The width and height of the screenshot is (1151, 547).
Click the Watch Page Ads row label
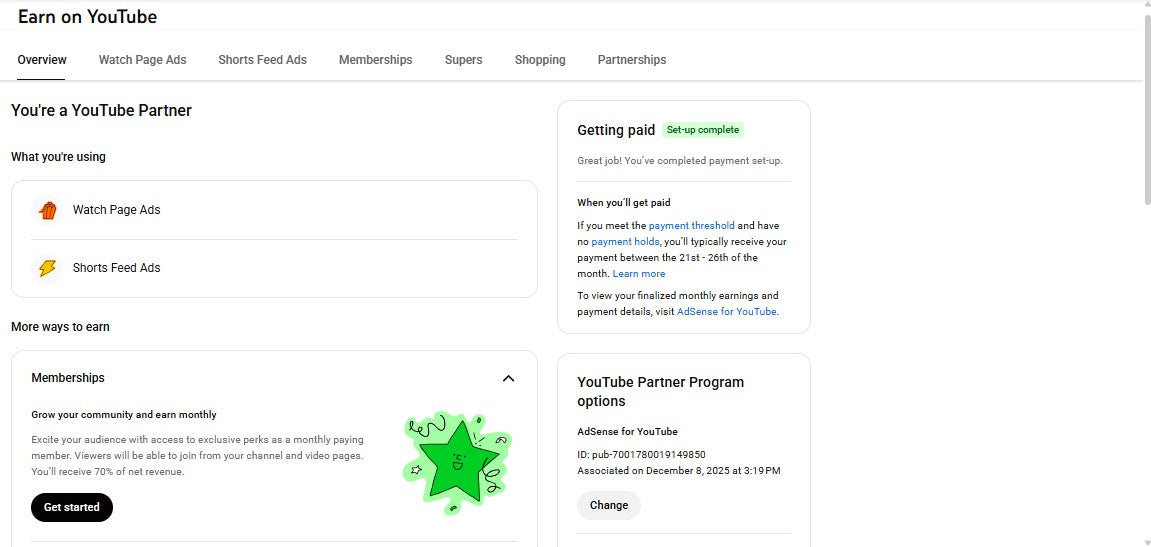(116, 210)
